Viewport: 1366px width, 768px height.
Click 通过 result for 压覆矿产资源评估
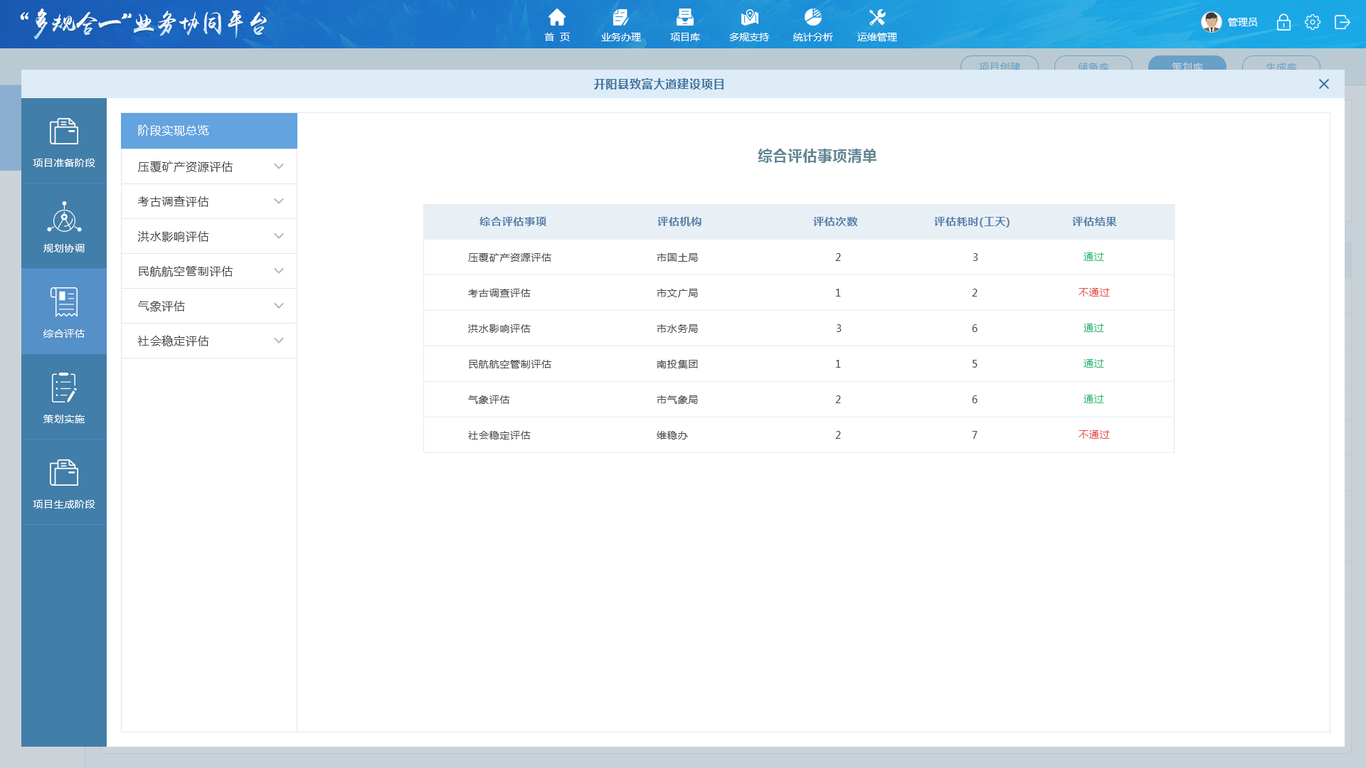click(x=1094, y=257)
